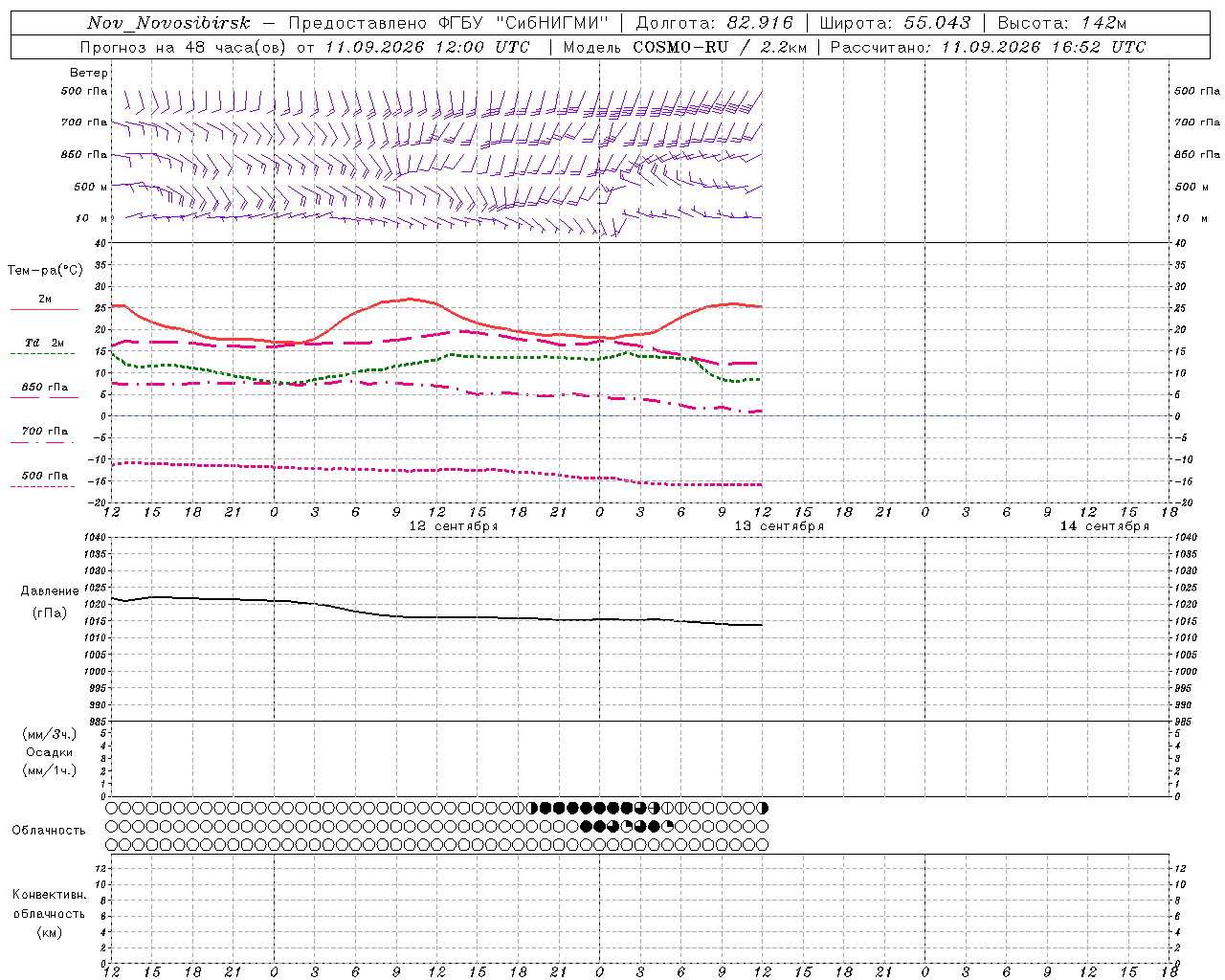
Task: Select the left 10 м wind level label
Action: point(92,218)
